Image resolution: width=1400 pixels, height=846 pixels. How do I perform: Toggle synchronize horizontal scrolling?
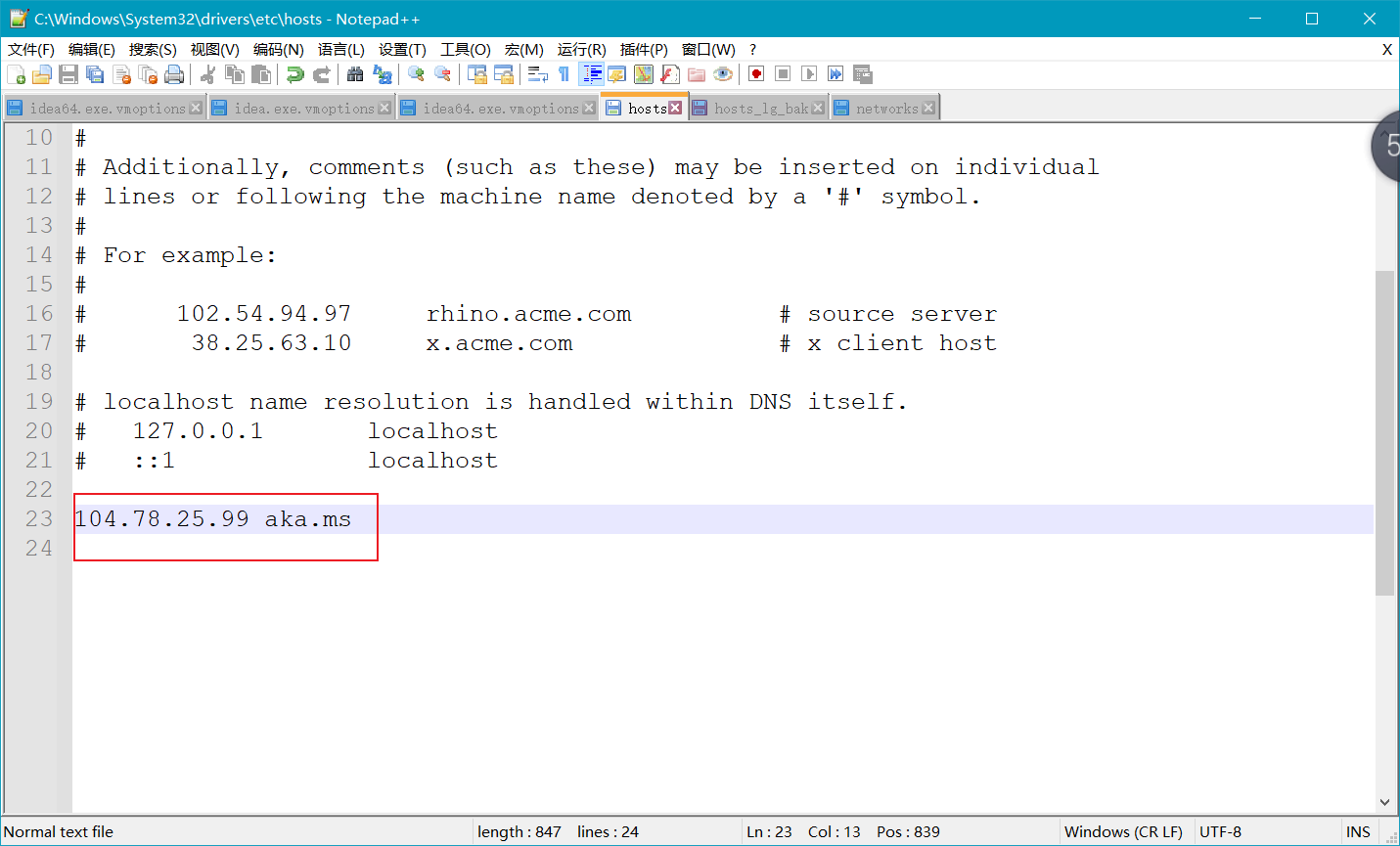click(504, 74)
